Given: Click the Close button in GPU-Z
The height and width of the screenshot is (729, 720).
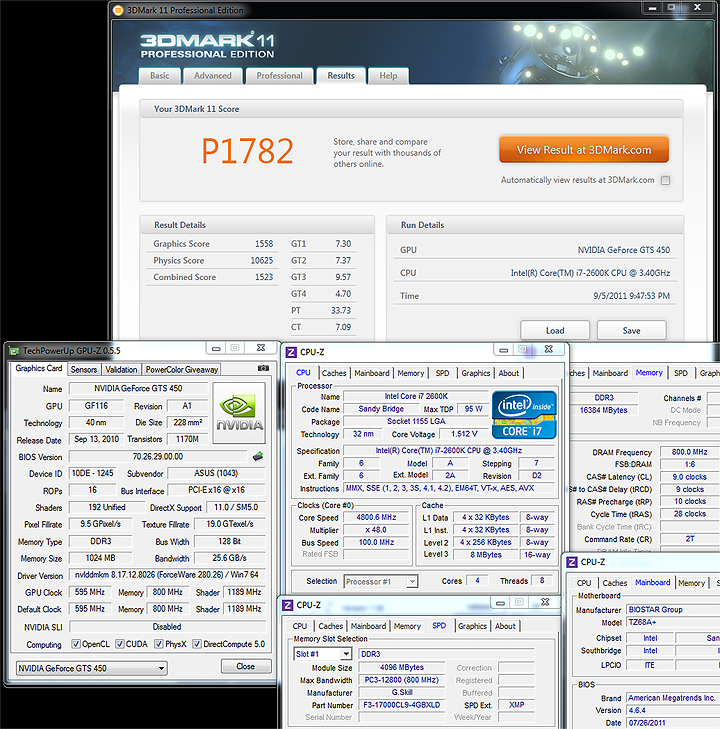Looking at the screenshot, I should coord(246,666).
